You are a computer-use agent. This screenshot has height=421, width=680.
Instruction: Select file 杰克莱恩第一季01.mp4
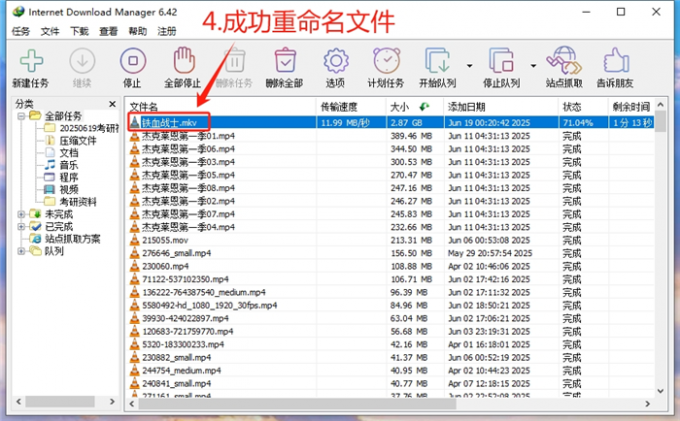tap(188, 136)
